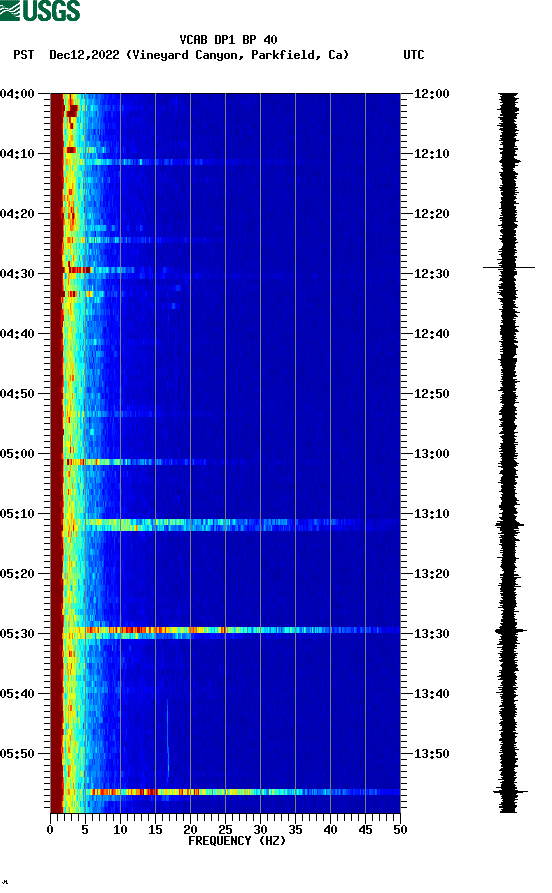The image size is (552, 893).
Task: Click the '5' Hz frequency axis label
Action: 85,830
